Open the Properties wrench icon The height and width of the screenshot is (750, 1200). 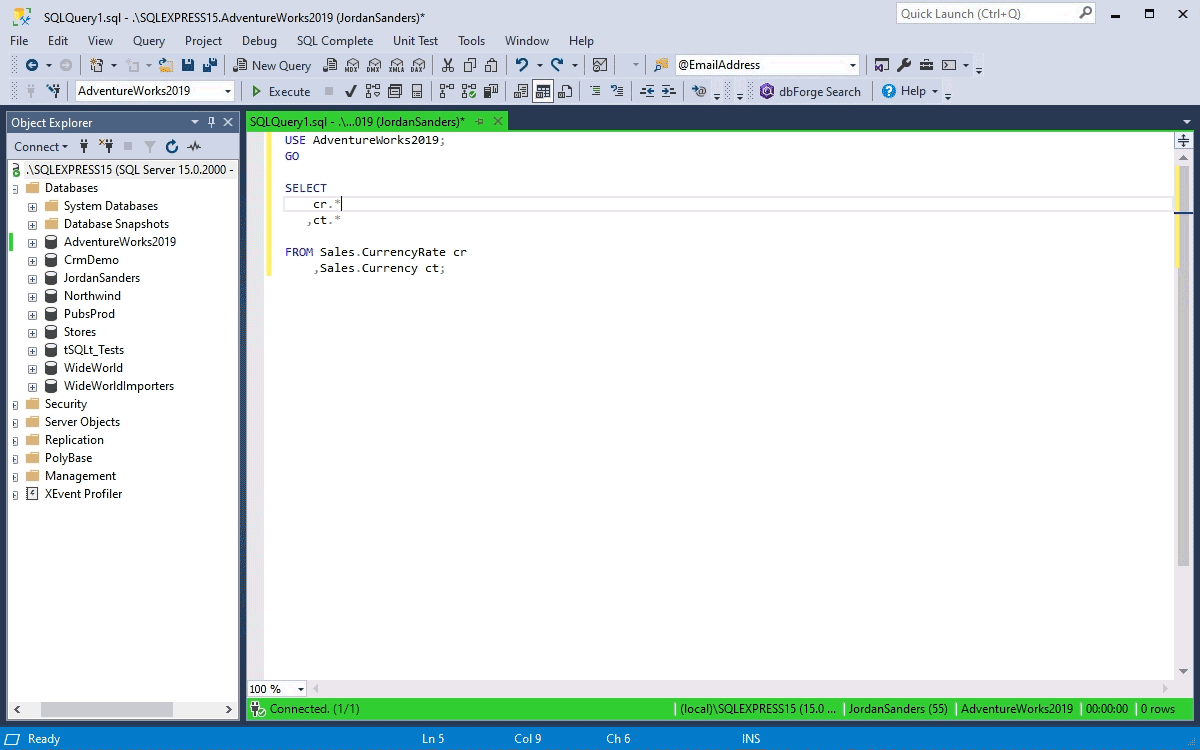(x=904, y=65)
